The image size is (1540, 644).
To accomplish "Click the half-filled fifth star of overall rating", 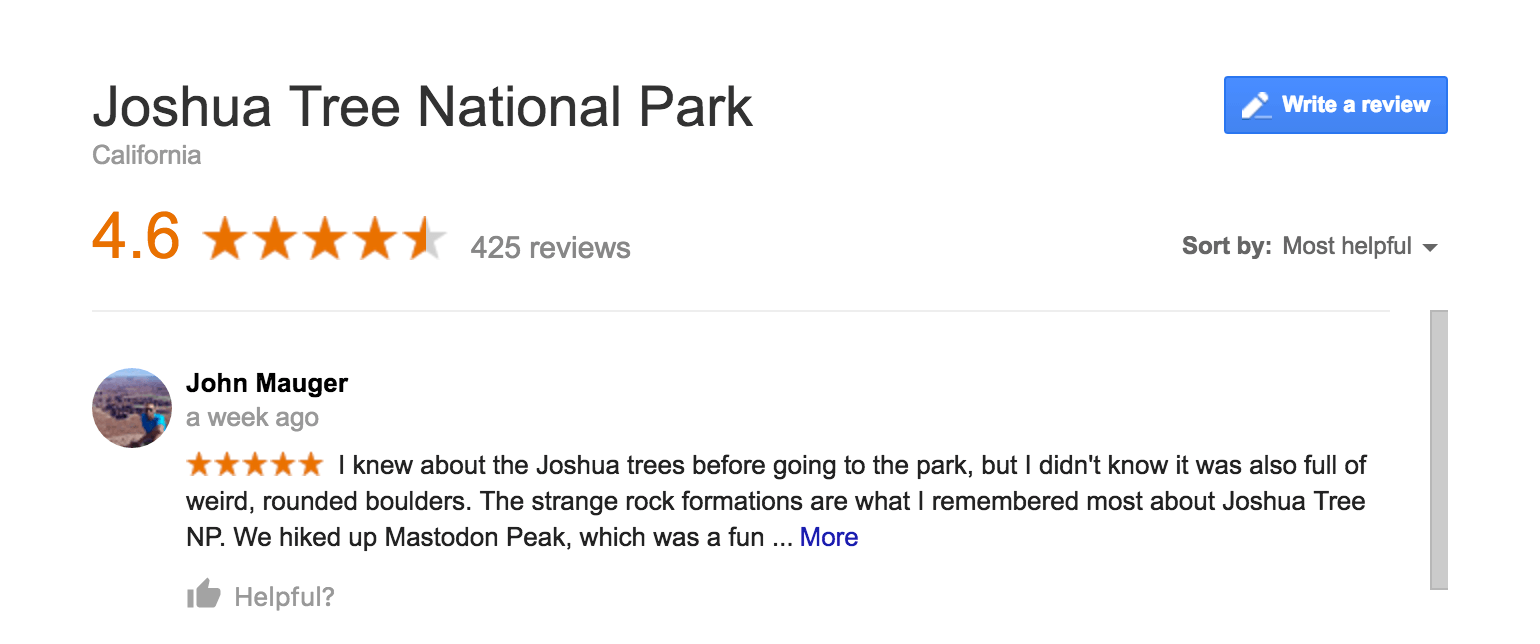I will click(x=426, y=240).
